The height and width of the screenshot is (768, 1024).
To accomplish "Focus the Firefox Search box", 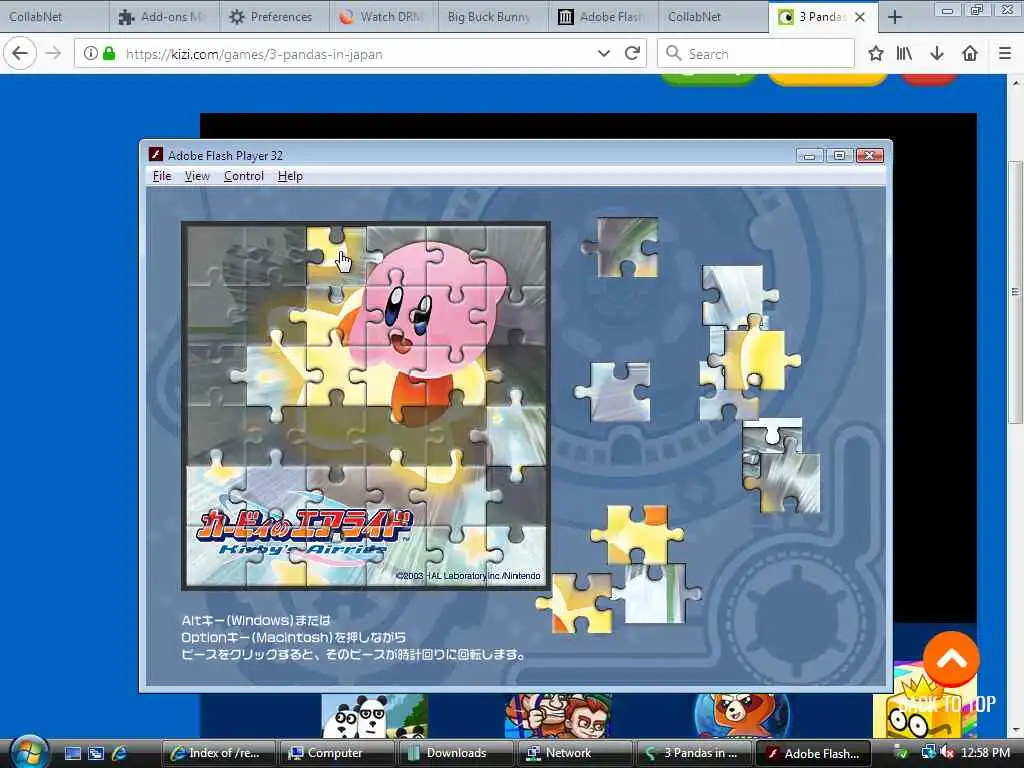I will click(756, 54).
